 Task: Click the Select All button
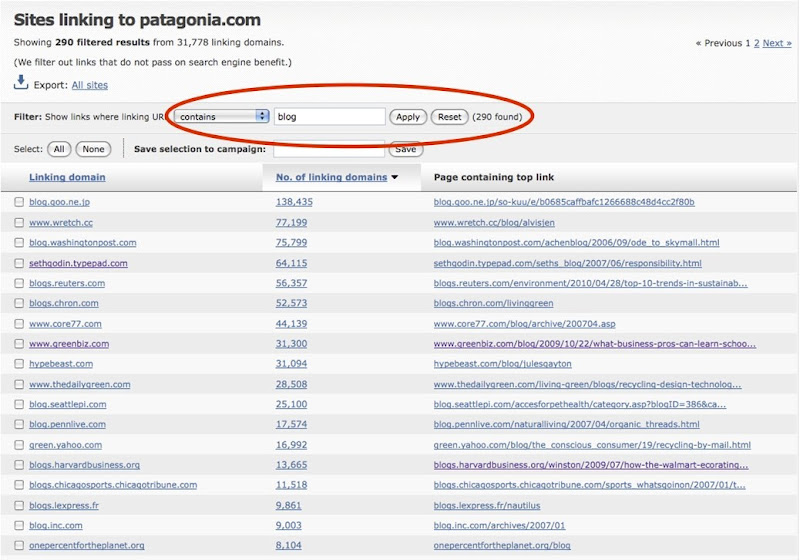point(59,149)
